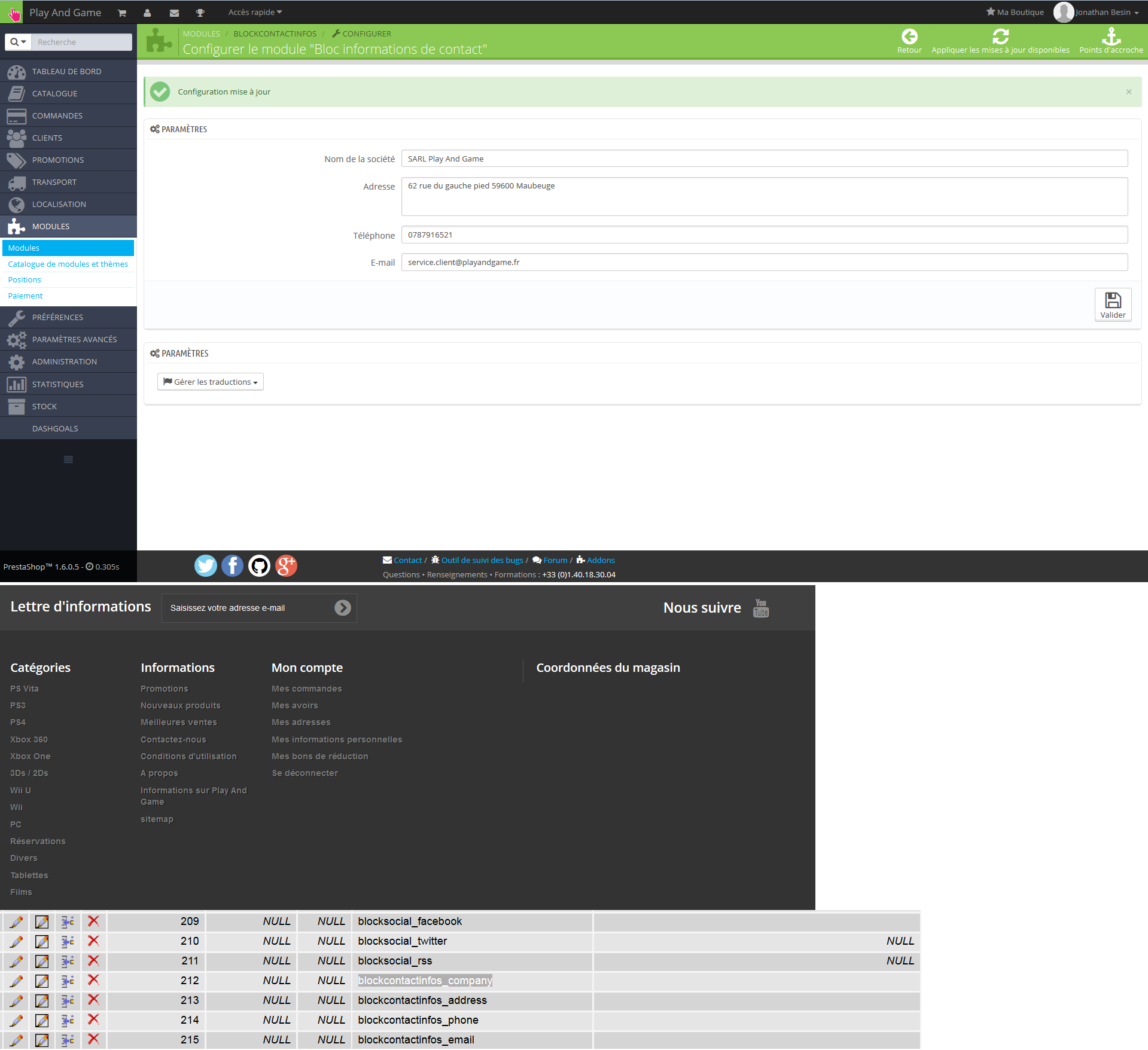
Task: Delete row 212 with the red X
Action: tap(93, 980)
